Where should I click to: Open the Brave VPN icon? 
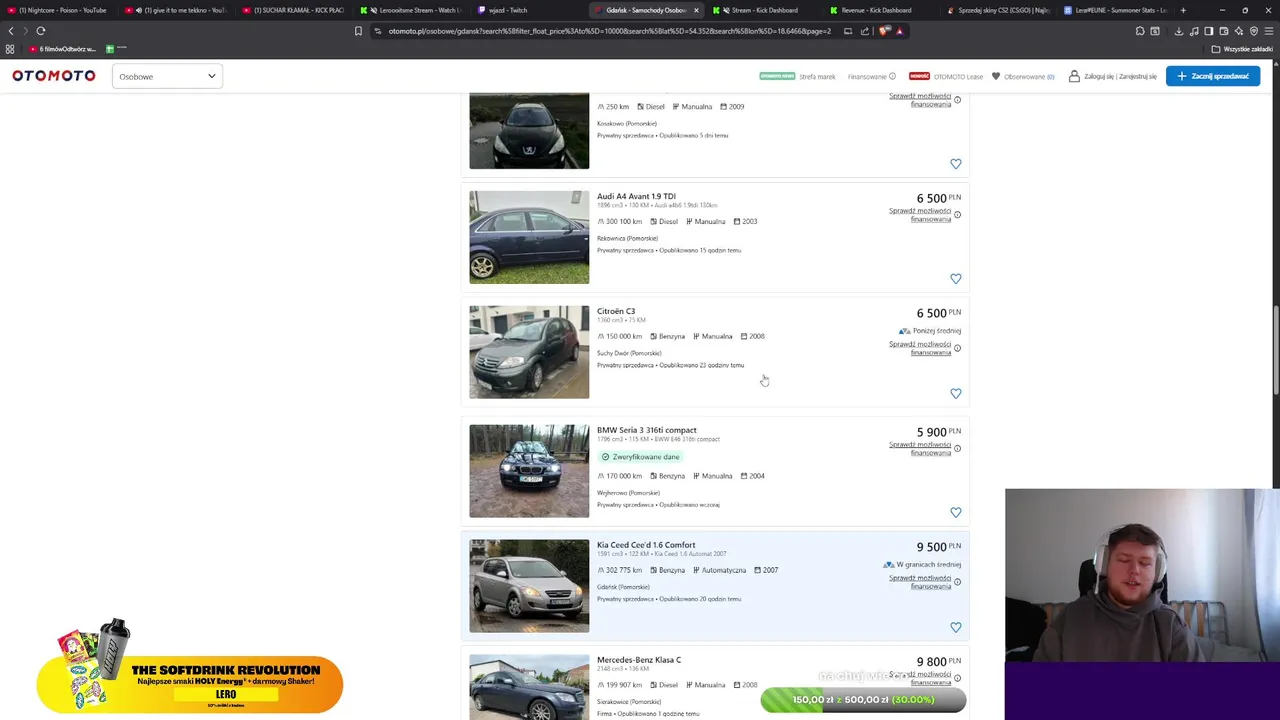(x=1254, y=31)
